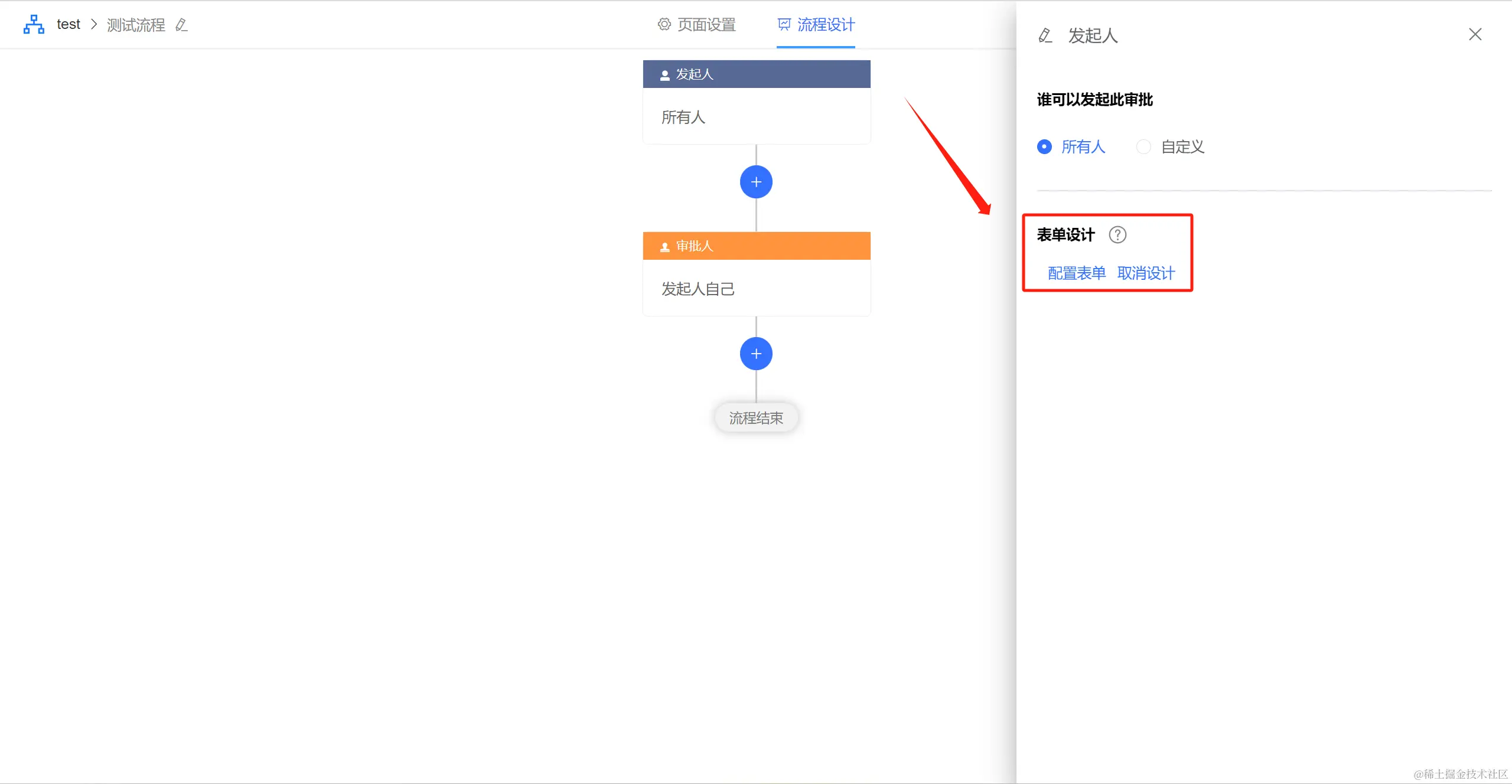Click the person icon in 审批人 header

pyautogui.click(x=664, y=247)
